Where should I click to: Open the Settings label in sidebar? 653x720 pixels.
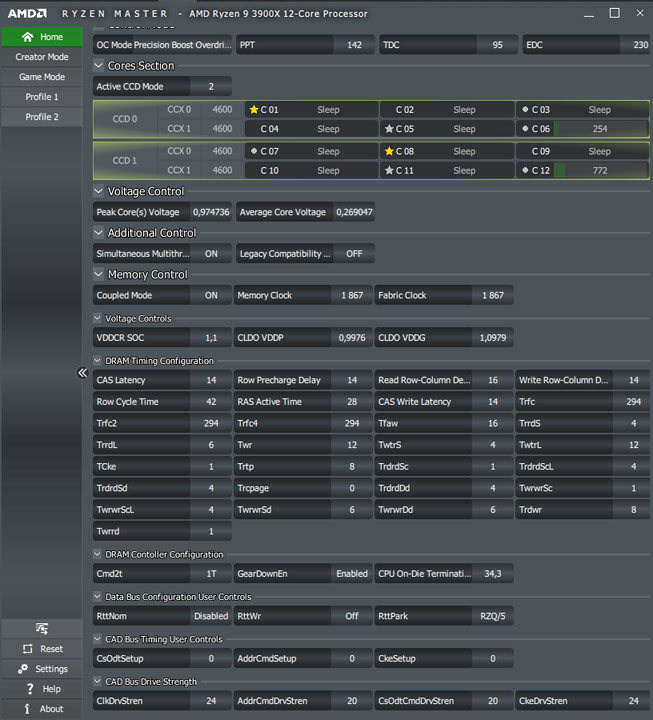click(x=51, y=669)
